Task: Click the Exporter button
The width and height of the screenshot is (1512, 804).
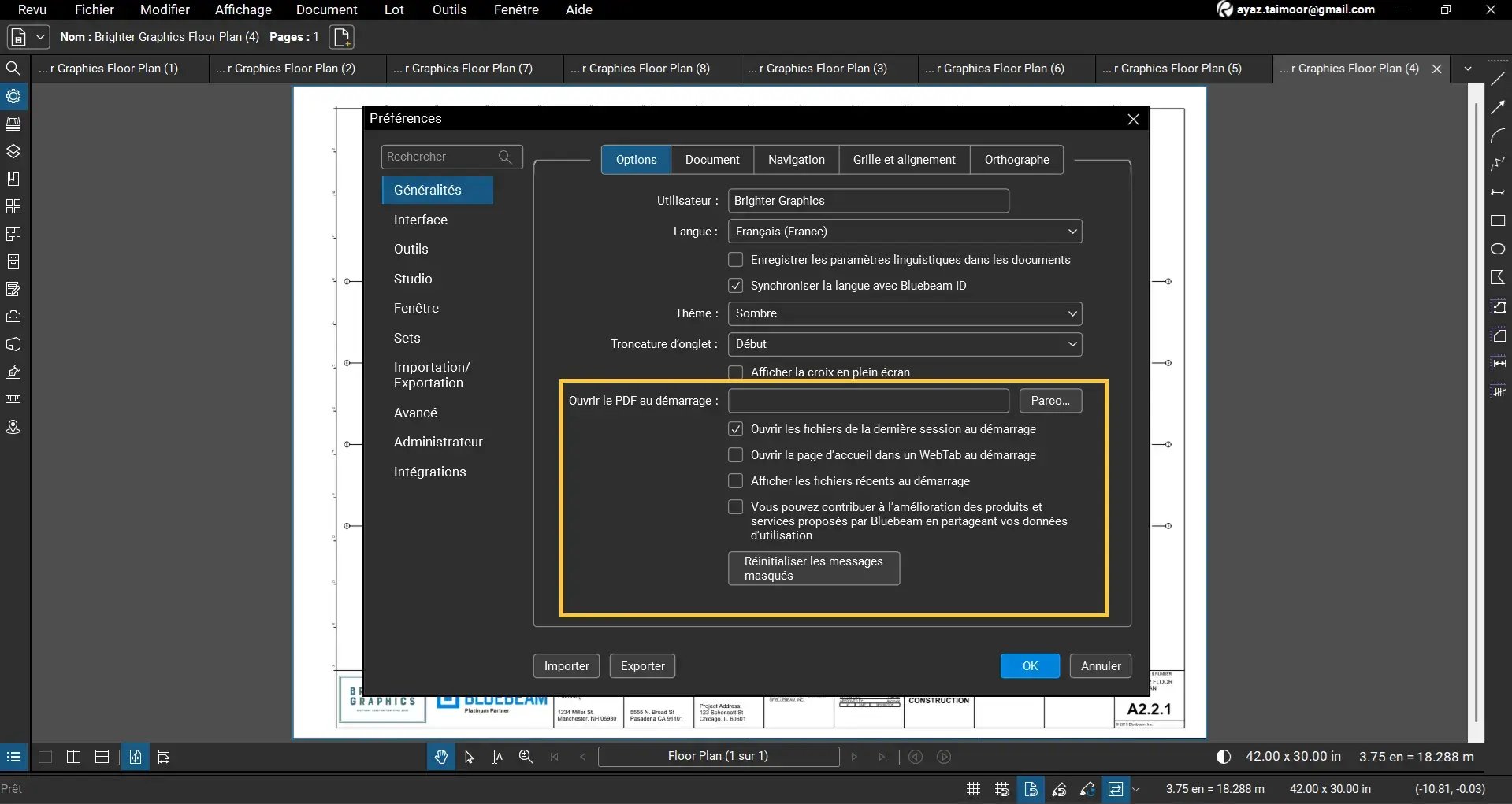Action: (642, 665)
